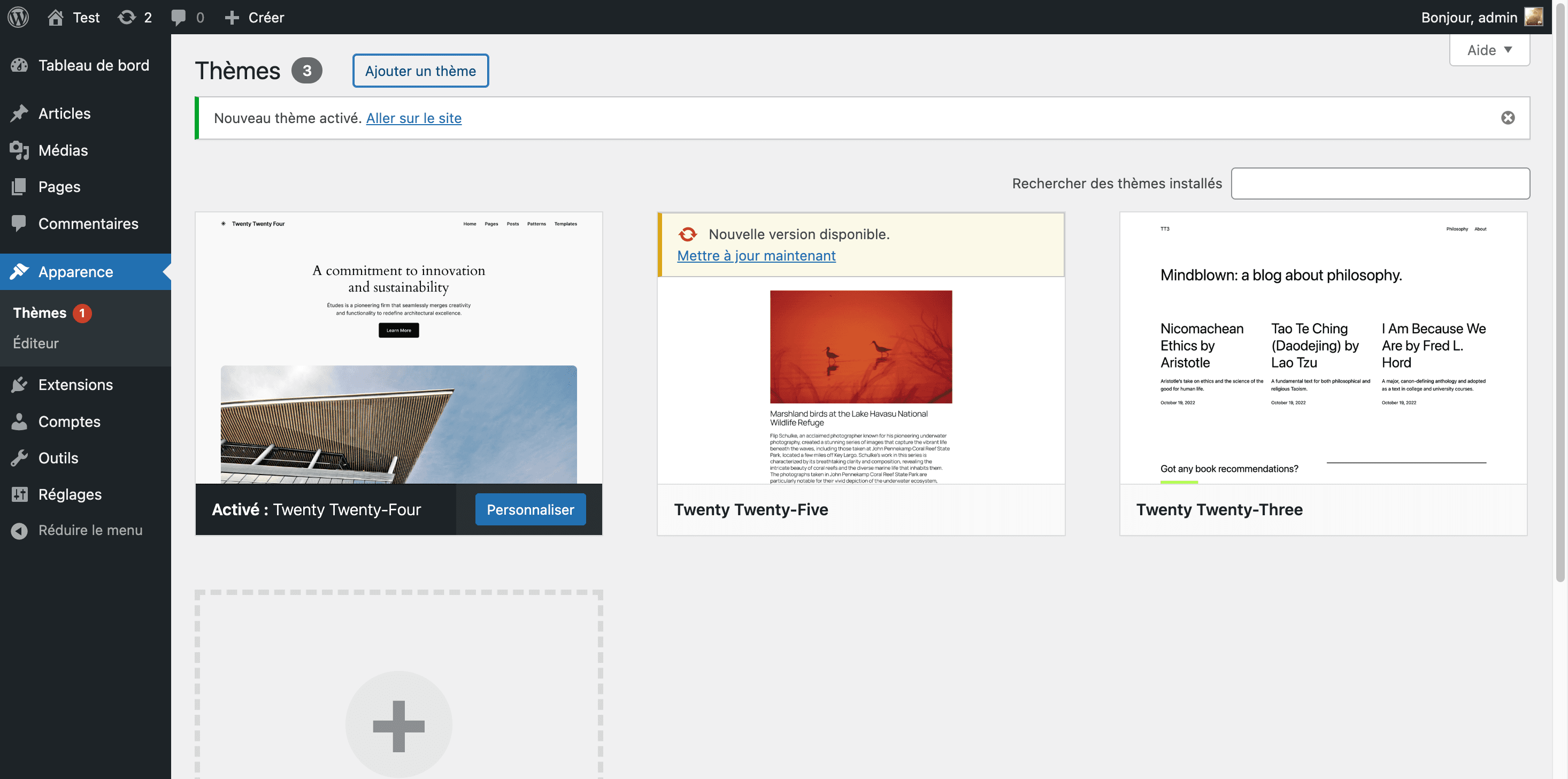Open the Thèmes submenu item
The image size is (1568, 779).
pos(40,312)
